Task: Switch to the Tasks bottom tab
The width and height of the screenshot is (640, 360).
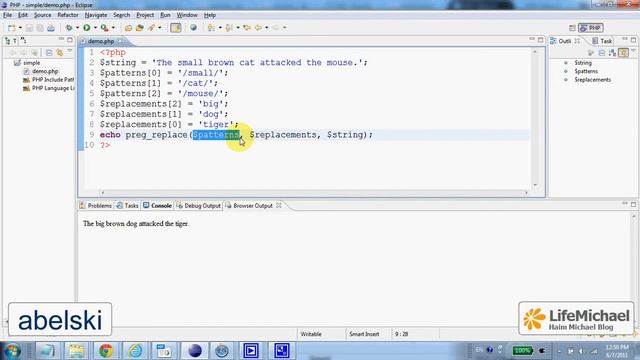Action: (x=128, y=206)
